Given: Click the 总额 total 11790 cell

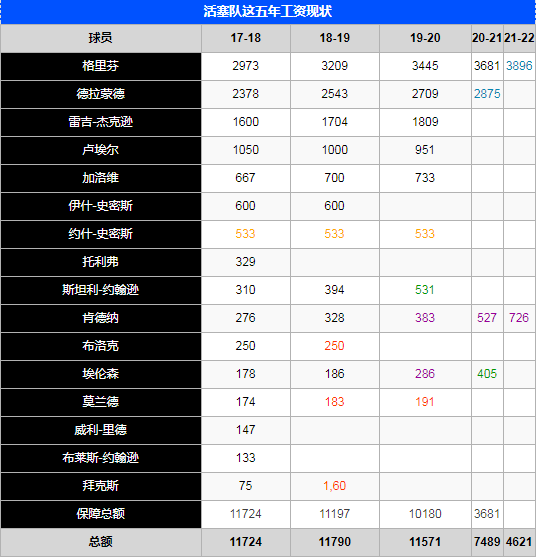Looking at the screenshot, I should pos(335,542).
